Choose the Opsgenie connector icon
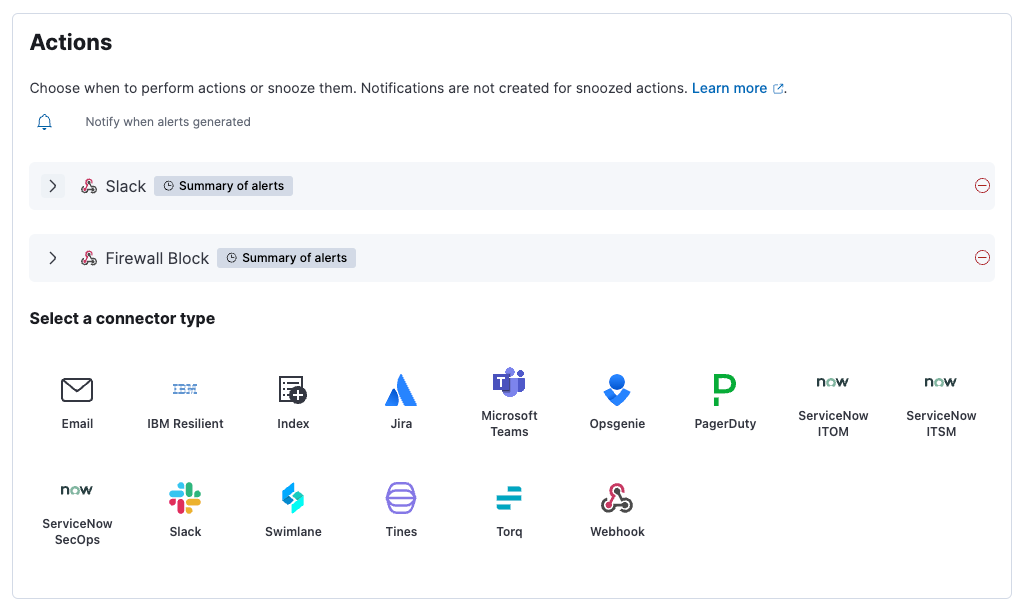The width and height of the screenshot is (1024, 615). [617, 390]
